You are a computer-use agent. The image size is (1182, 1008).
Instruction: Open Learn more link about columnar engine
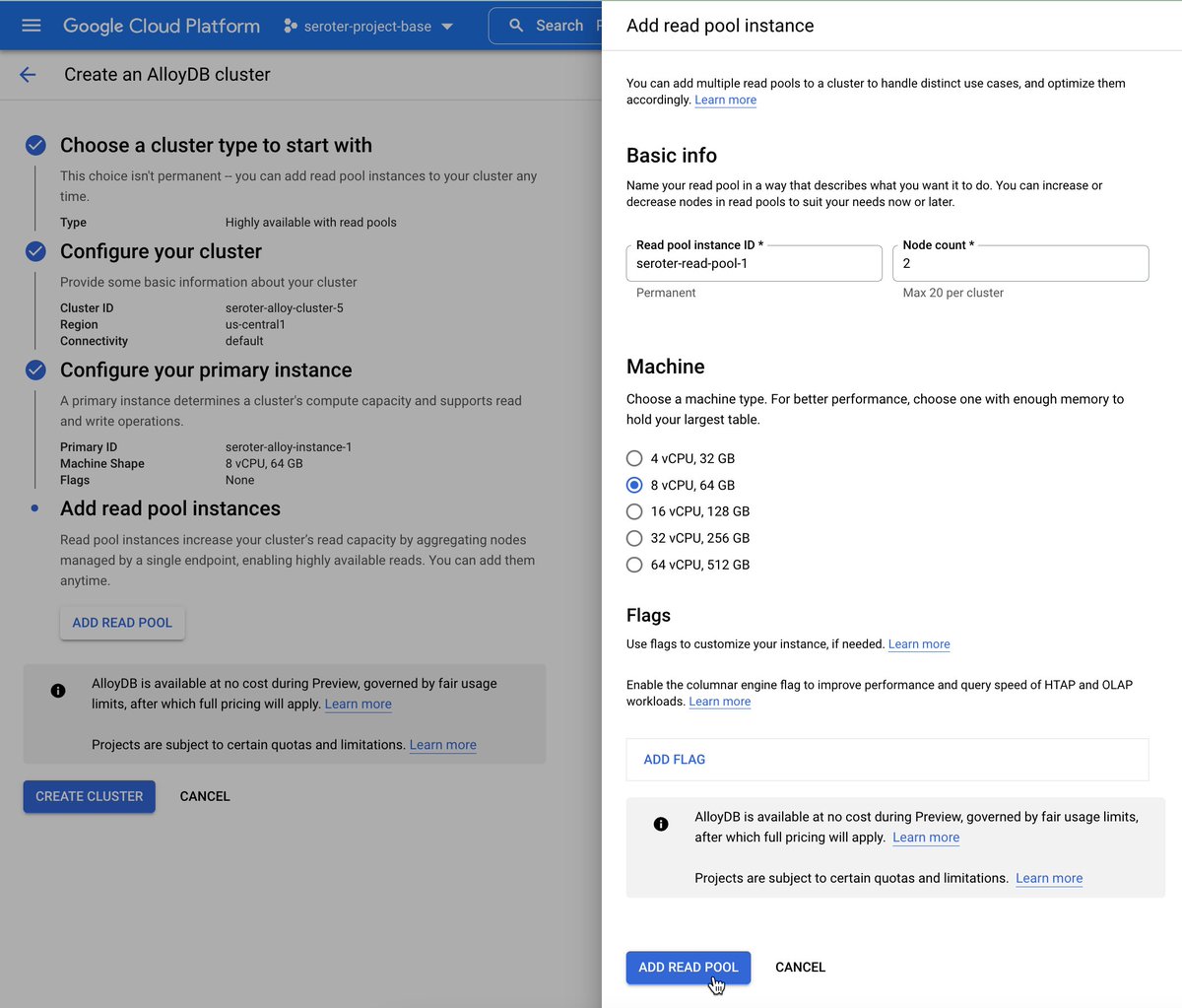coord(720,702)
